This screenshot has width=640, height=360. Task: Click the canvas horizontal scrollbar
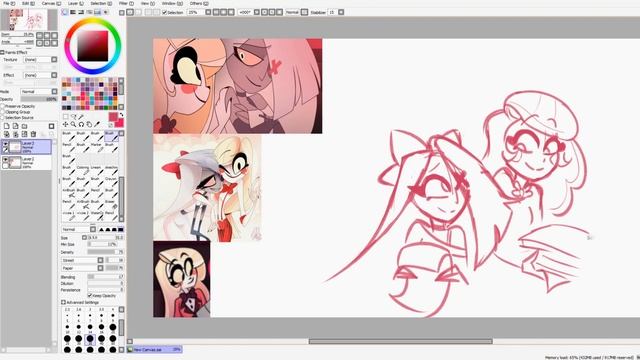[x=400, y=341]
